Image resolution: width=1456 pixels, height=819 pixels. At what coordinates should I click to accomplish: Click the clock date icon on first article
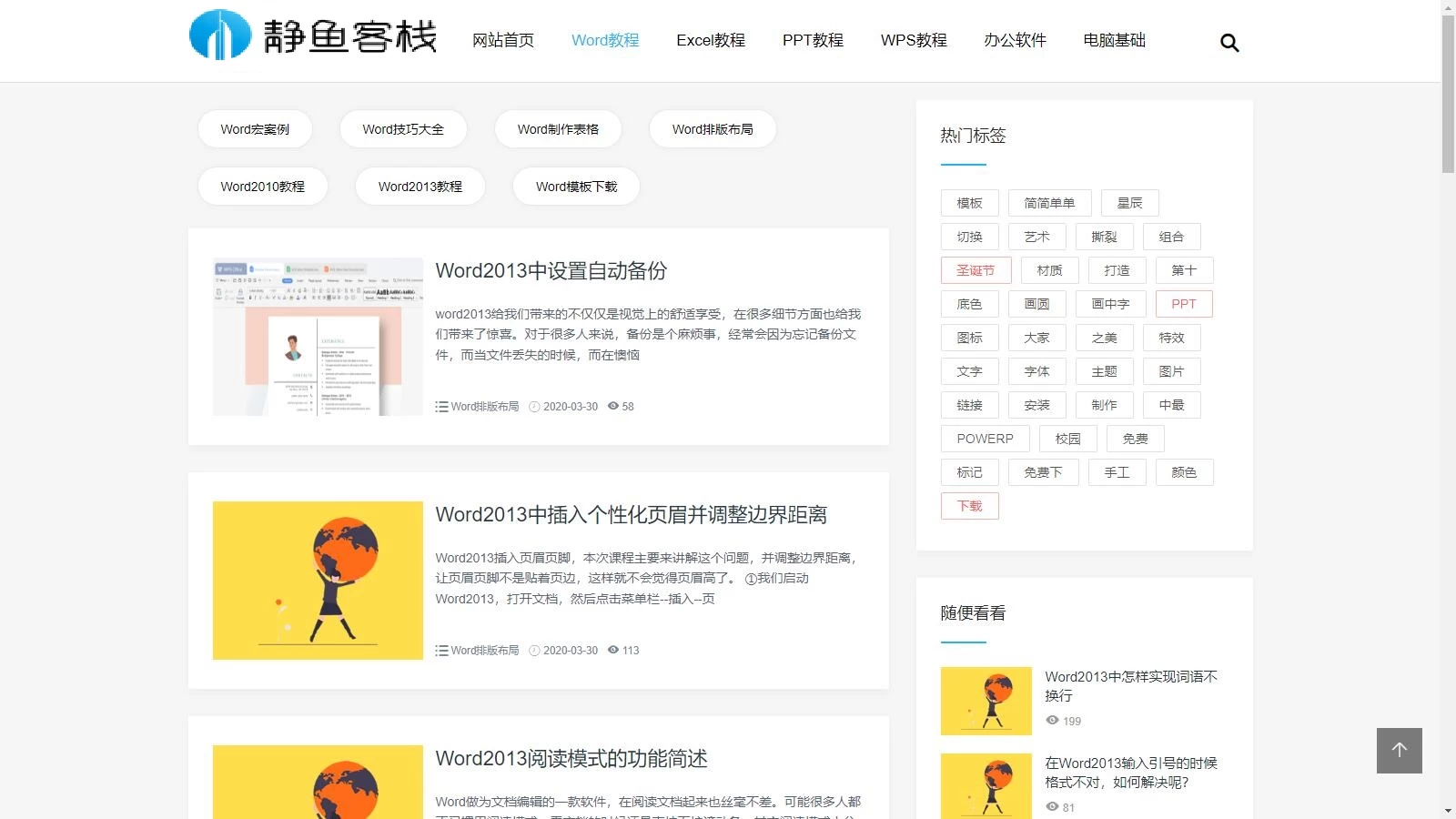coord(534,407)
